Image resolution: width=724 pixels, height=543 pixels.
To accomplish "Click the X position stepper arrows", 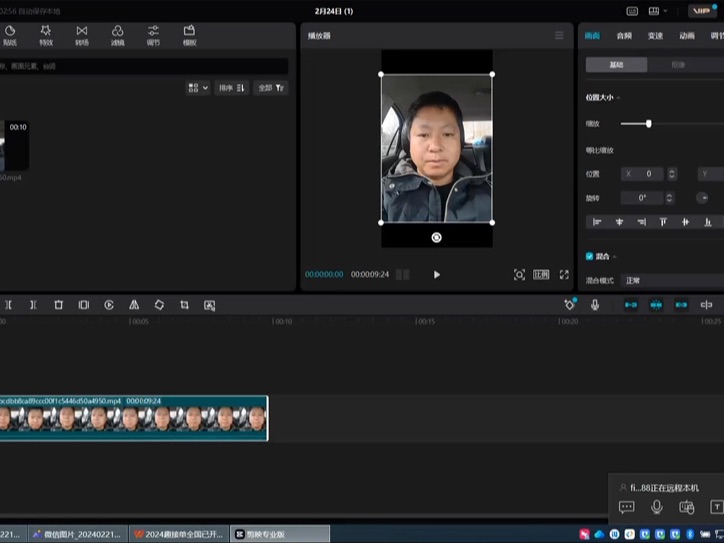I will click(x=672, y=174).
